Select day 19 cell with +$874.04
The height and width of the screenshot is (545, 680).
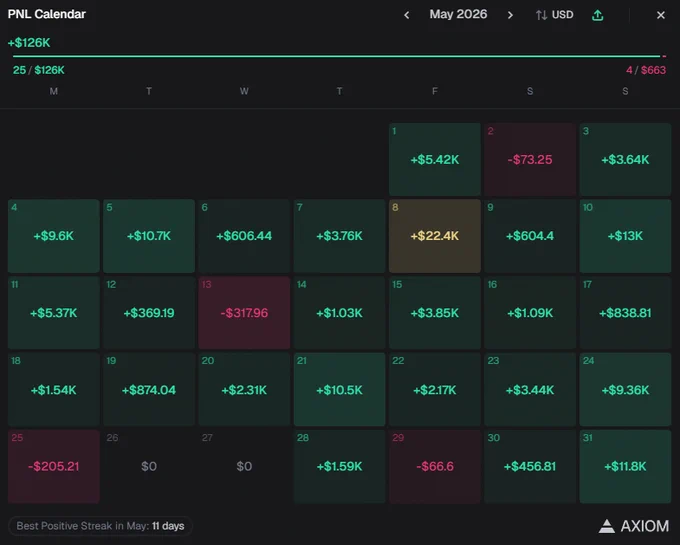pos(149,389)
